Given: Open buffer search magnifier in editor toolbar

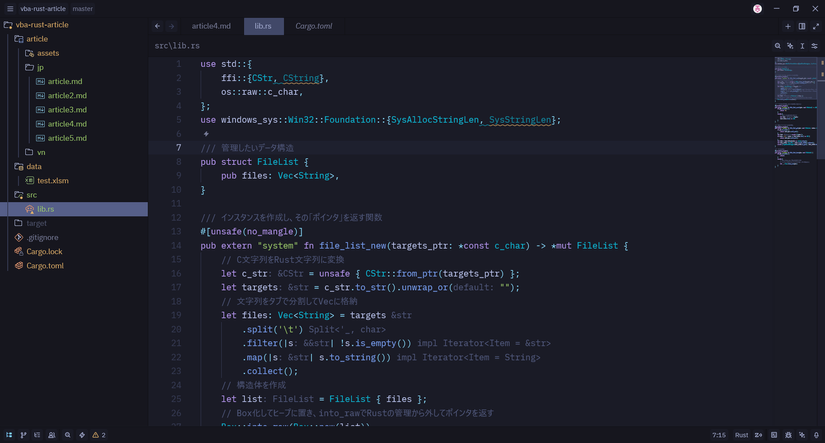Looking at the screenshot, I should click(x=778, y=46).
